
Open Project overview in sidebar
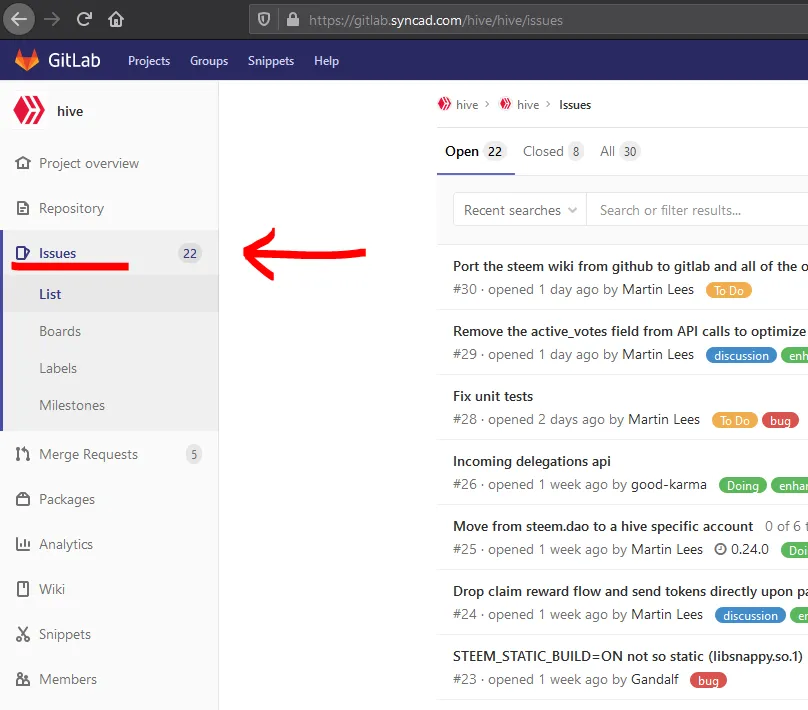(x=89, y=163)
